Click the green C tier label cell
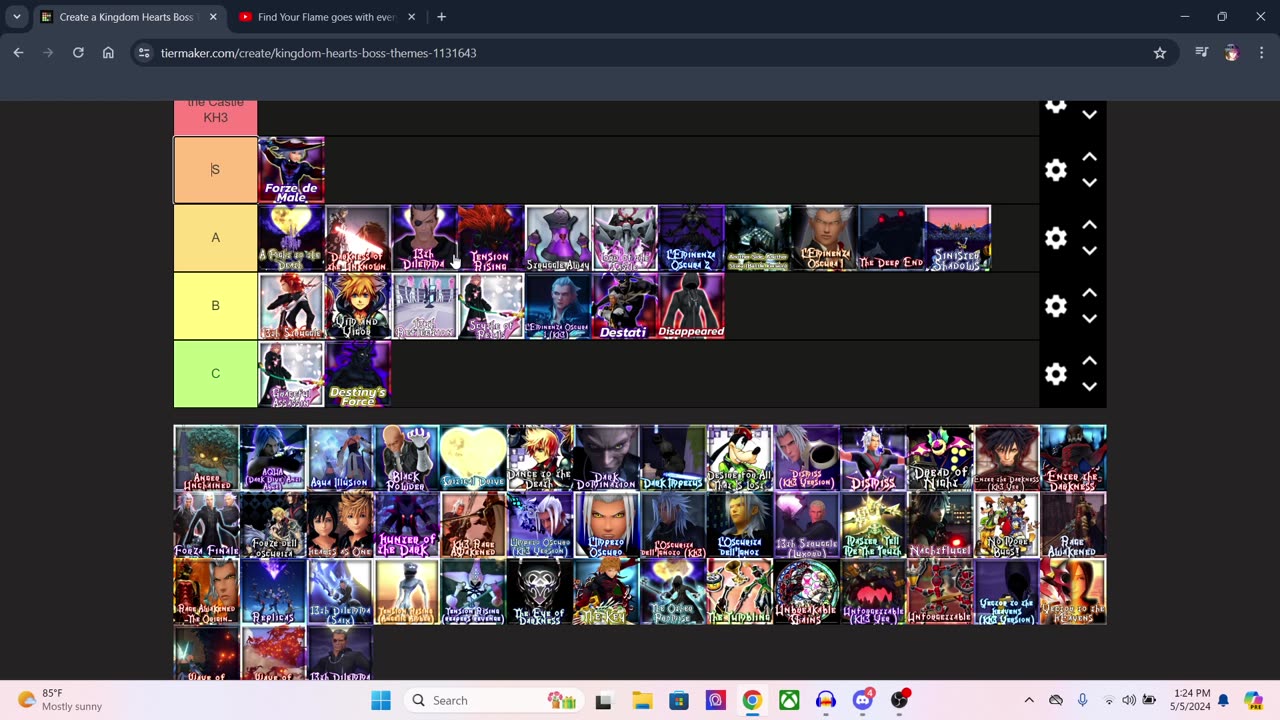1280x720 pixels. pos(215,374)
